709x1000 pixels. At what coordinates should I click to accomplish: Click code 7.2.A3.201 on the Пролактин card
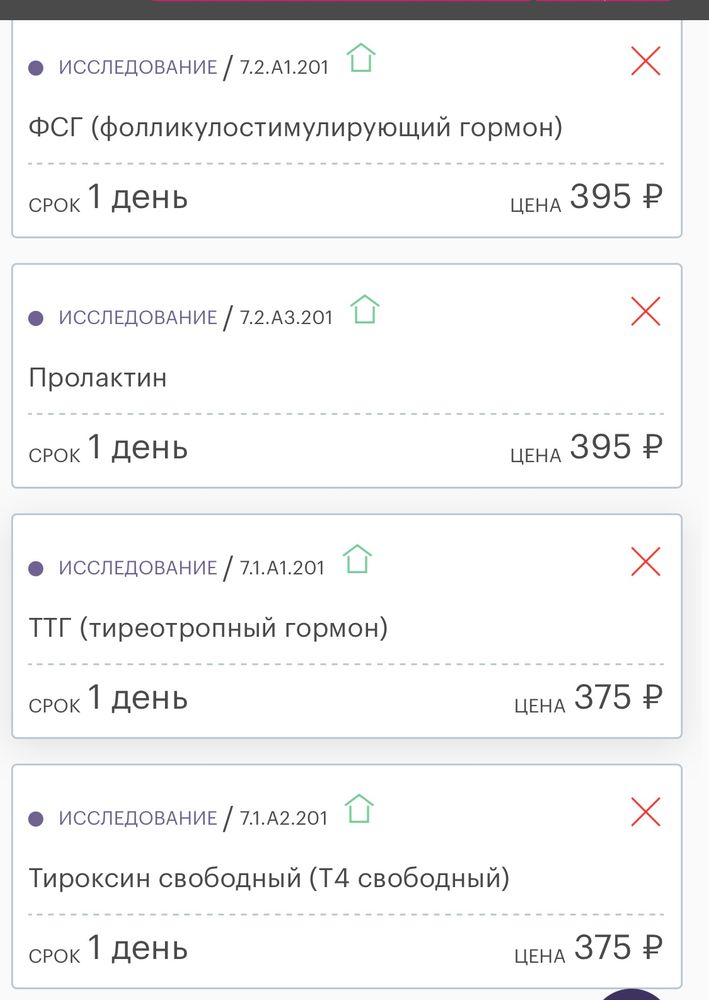pos(283,317)
